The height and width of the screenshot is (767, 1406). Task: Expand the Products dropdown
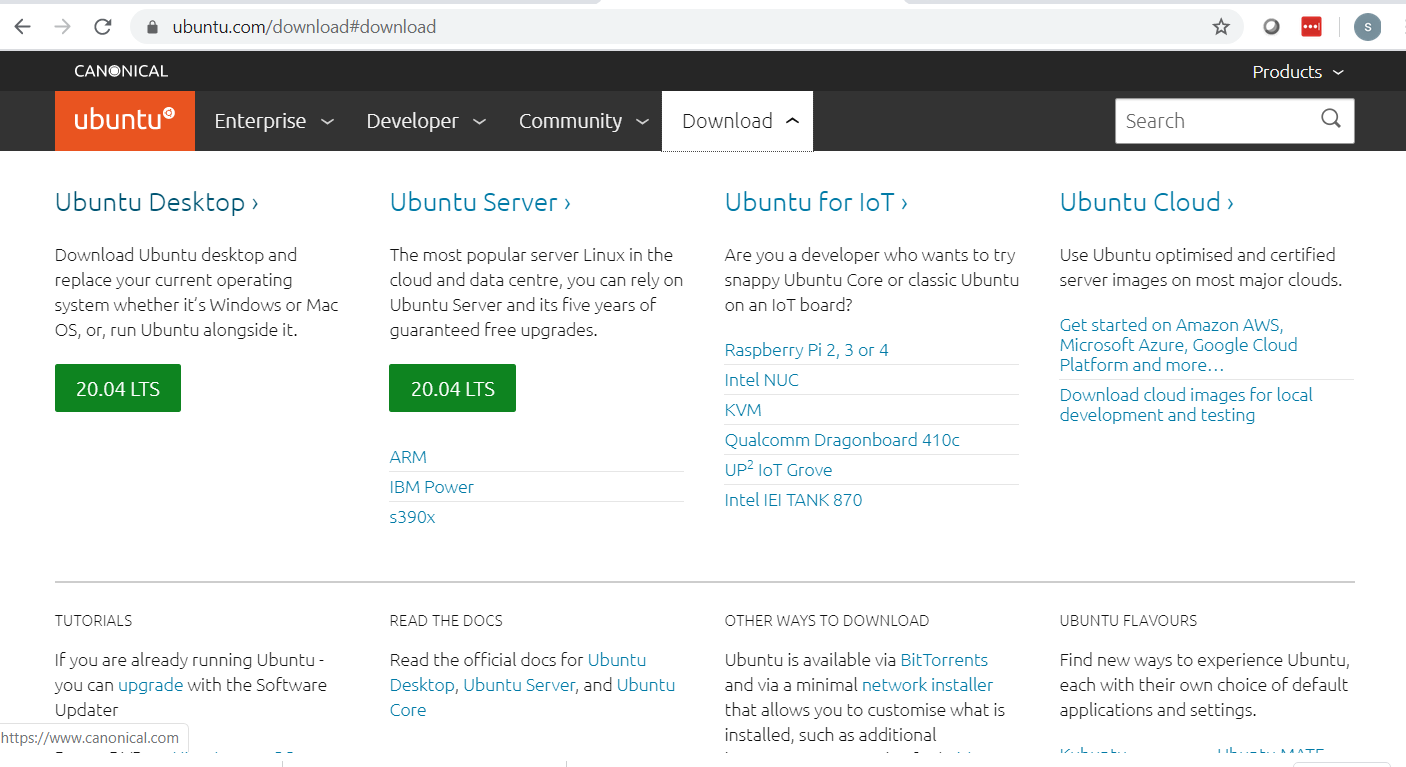pos(1297,72)
